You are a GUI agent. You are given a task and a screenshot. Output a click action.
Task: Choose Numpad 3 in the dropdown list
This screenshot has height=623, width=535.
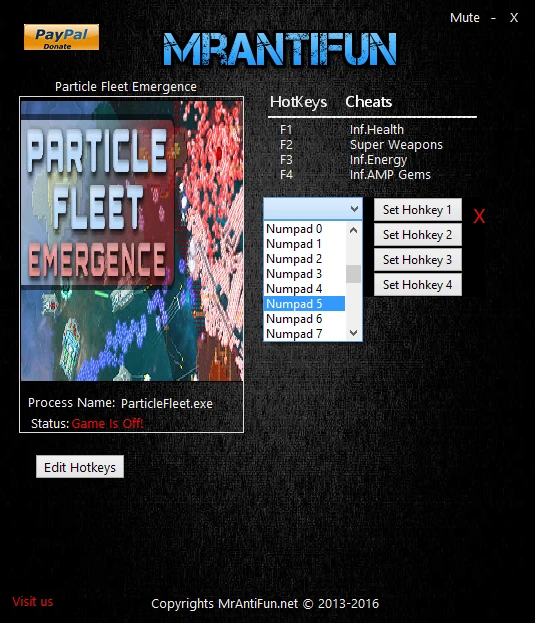[x=304, y=274]
